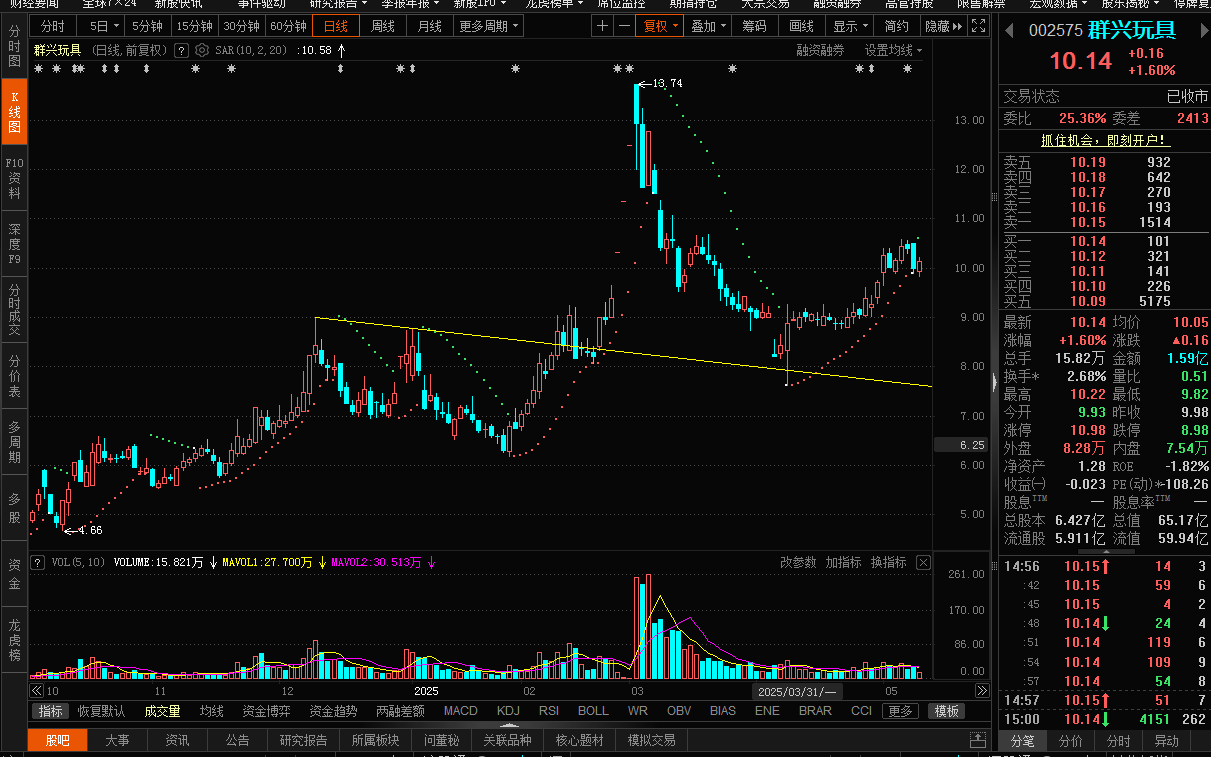The width and height of the screenshot is (1211, 757).
Task: Switch chart period to 周线
Action: click(382, 26)
